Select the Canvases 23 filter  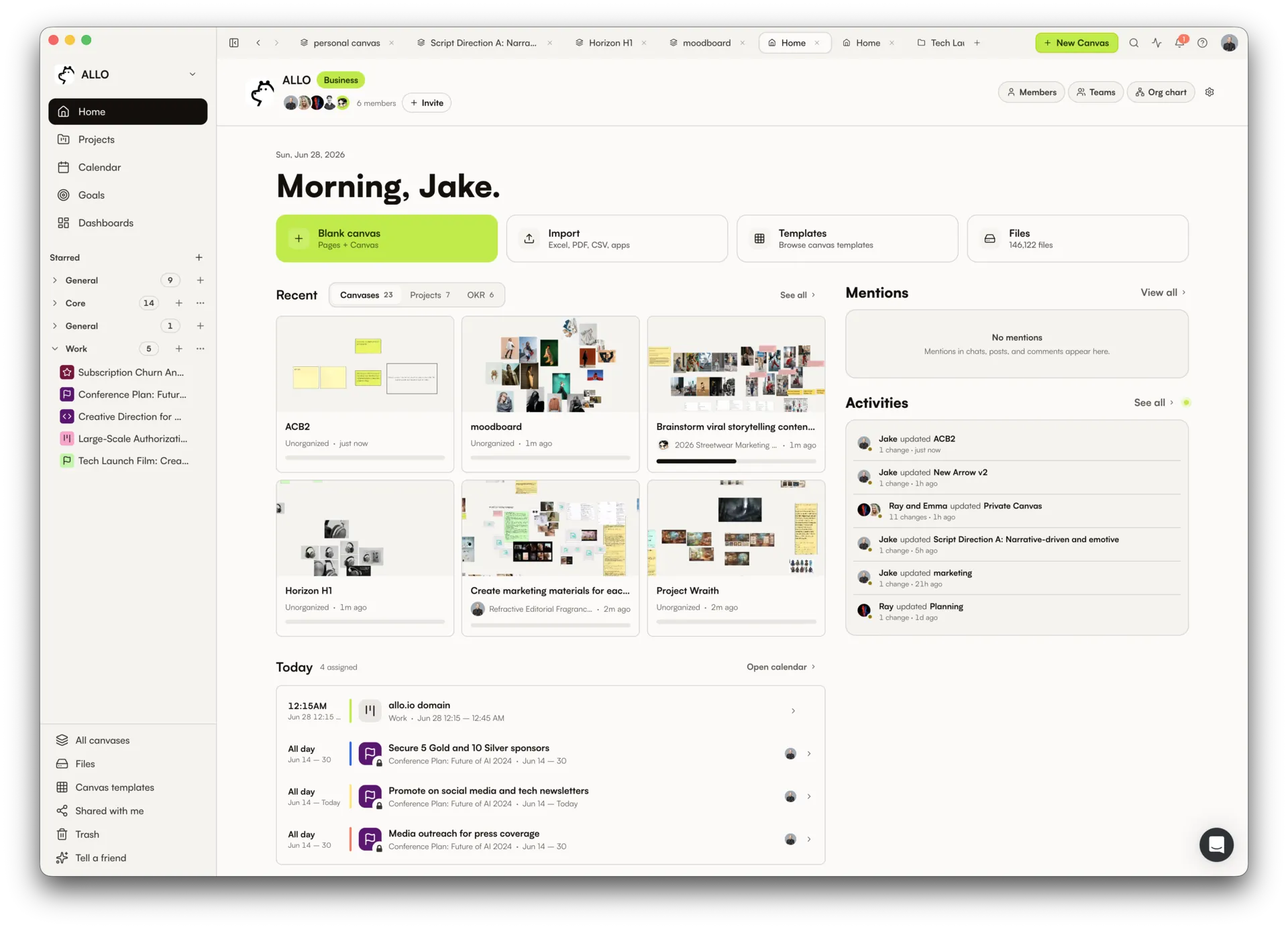point(366,295)
